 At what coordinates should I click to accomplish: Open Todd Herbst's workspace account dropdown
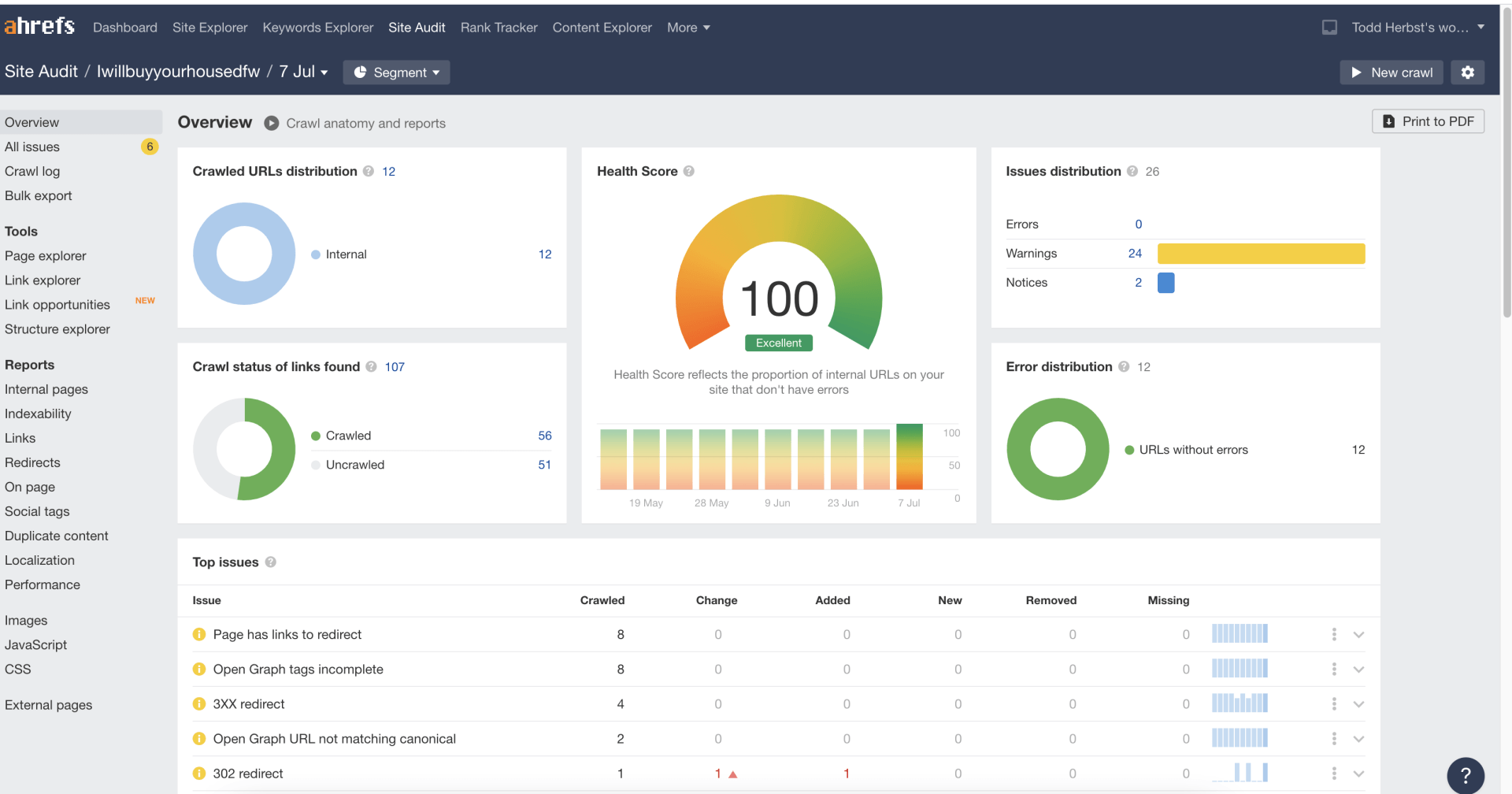1418,28
